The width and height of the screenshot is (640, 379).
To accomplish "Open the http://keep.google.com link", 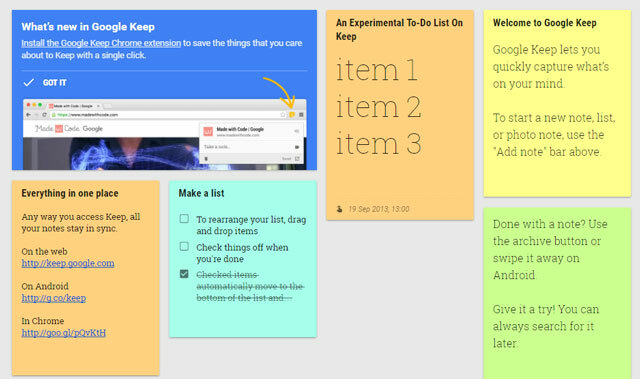I will coord(68,263).
